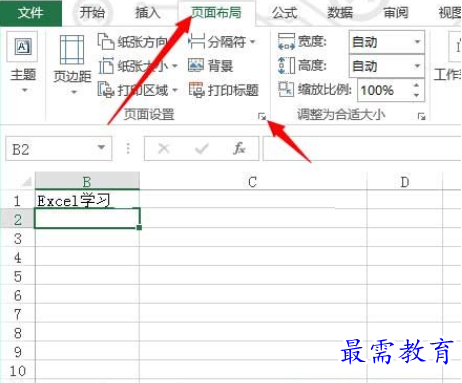Click the Select All corner triangle
Screen dimensions: 462x383
tap(27, 182)
